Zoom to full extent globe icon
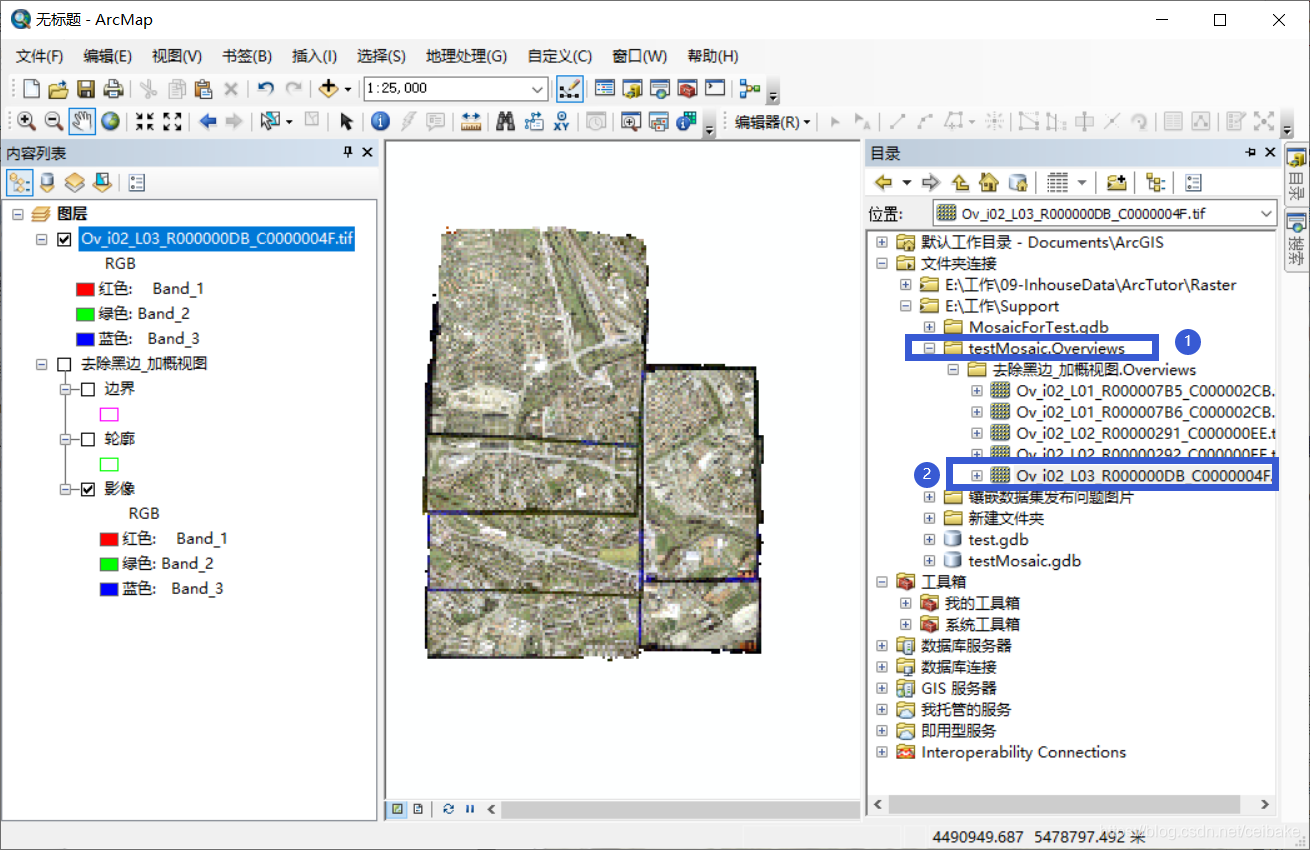This screenshot has height=850, width=1310. point(110,121)
